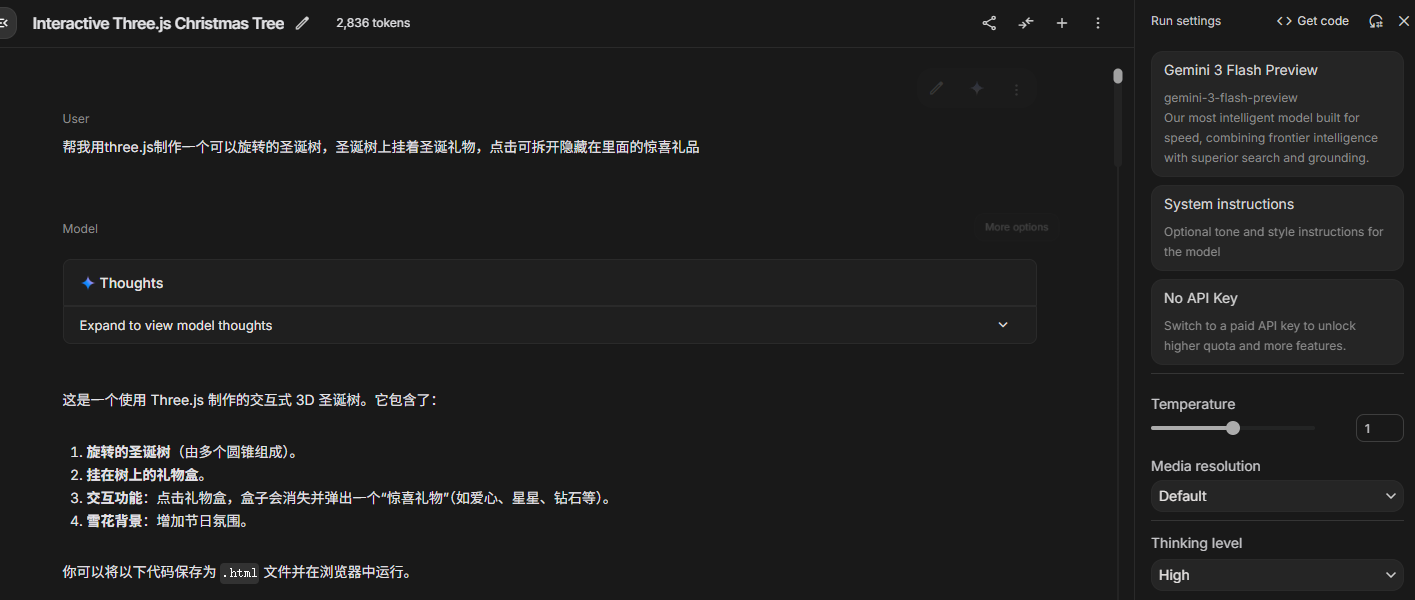Click the No API Key card
Image resolution: width=1415 pixels, height=600 pixels.
tap(1277, 322)
